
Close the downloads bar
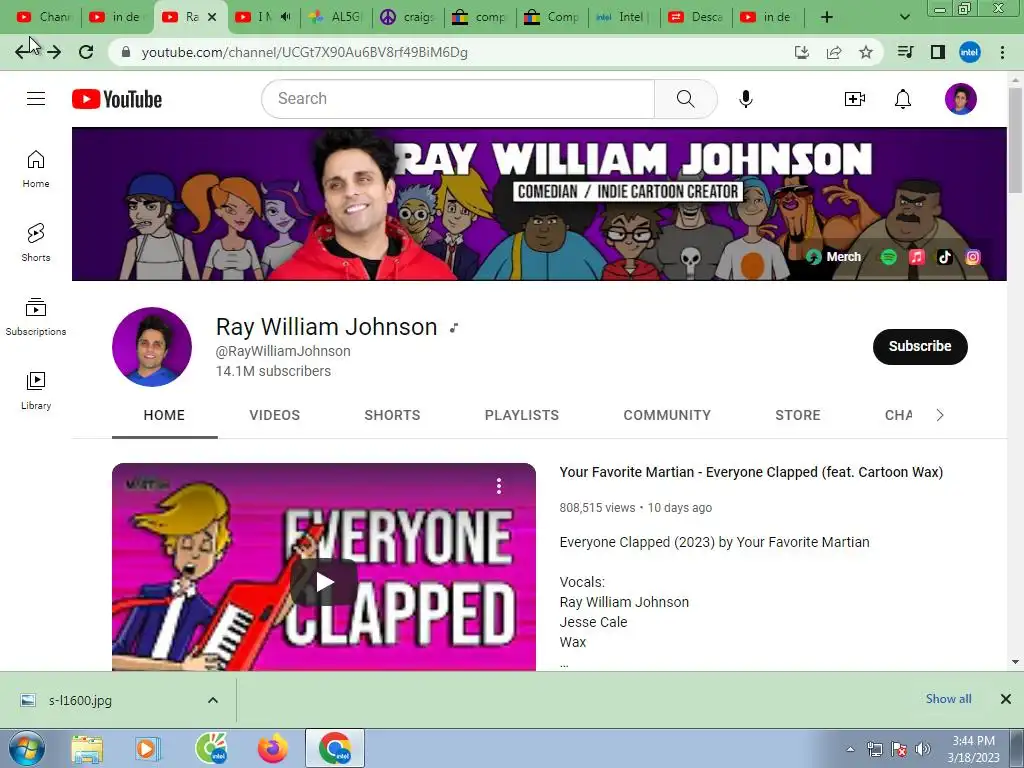1006,699
